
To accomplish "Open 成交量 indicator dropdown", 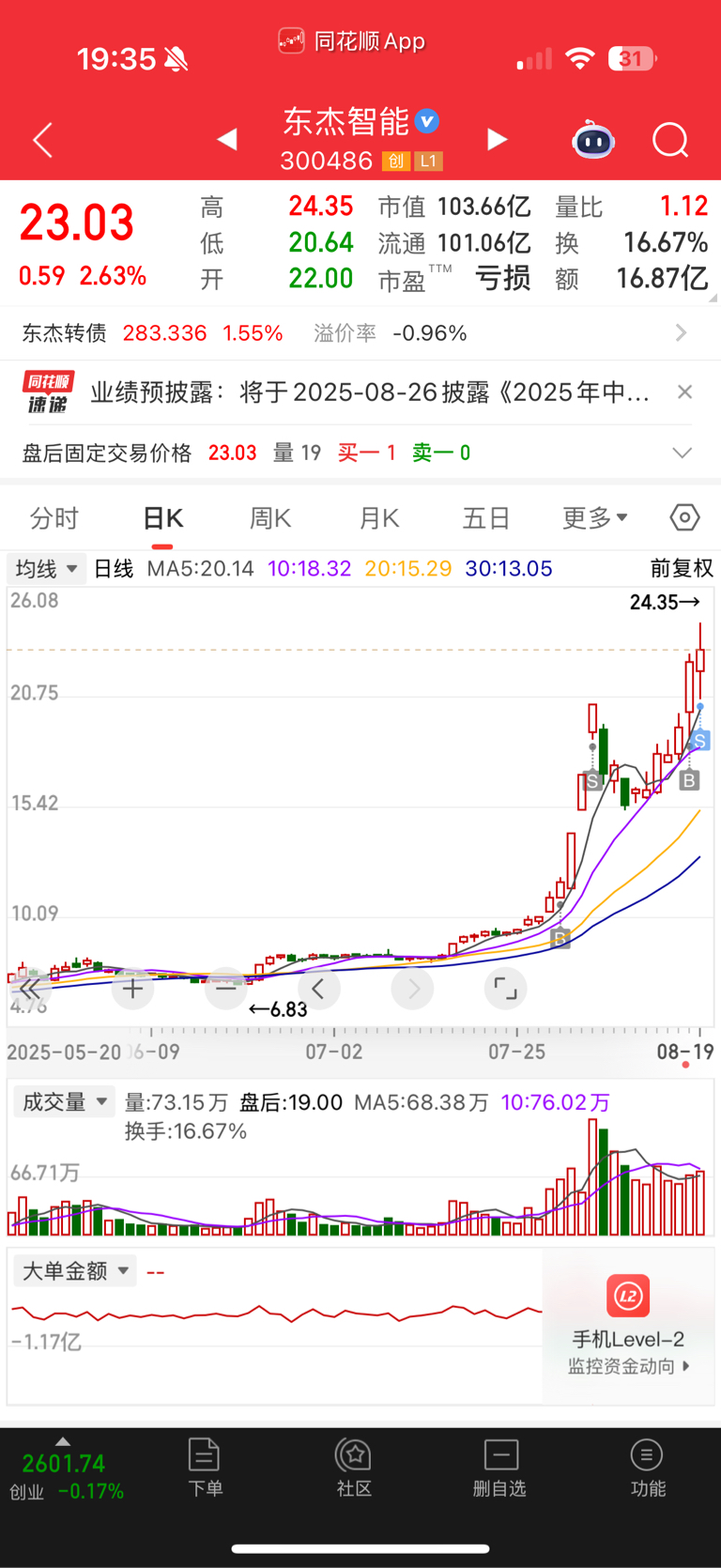I will point(65,1101).
